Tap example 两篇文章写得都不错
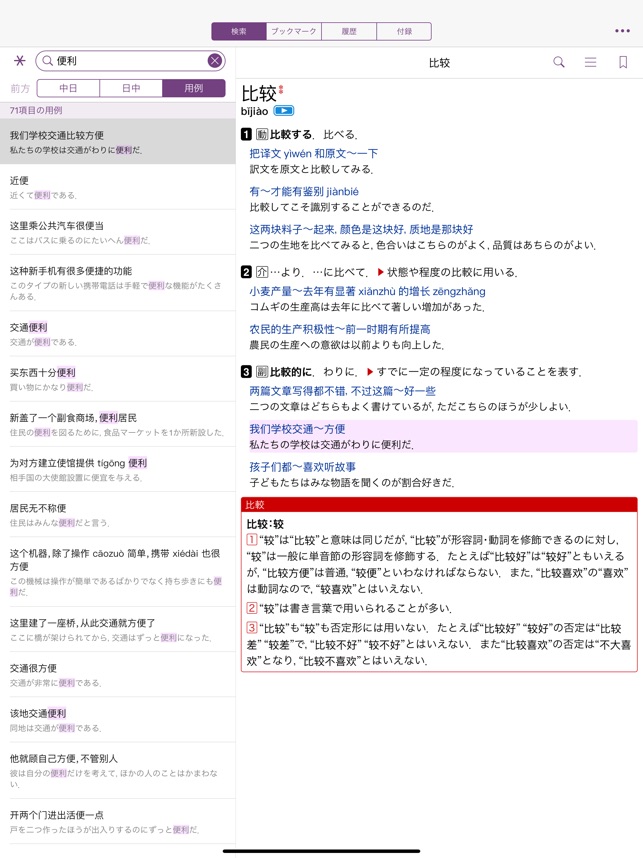The width and height of the screenshot is (643, 858). (x=343, y=391)
